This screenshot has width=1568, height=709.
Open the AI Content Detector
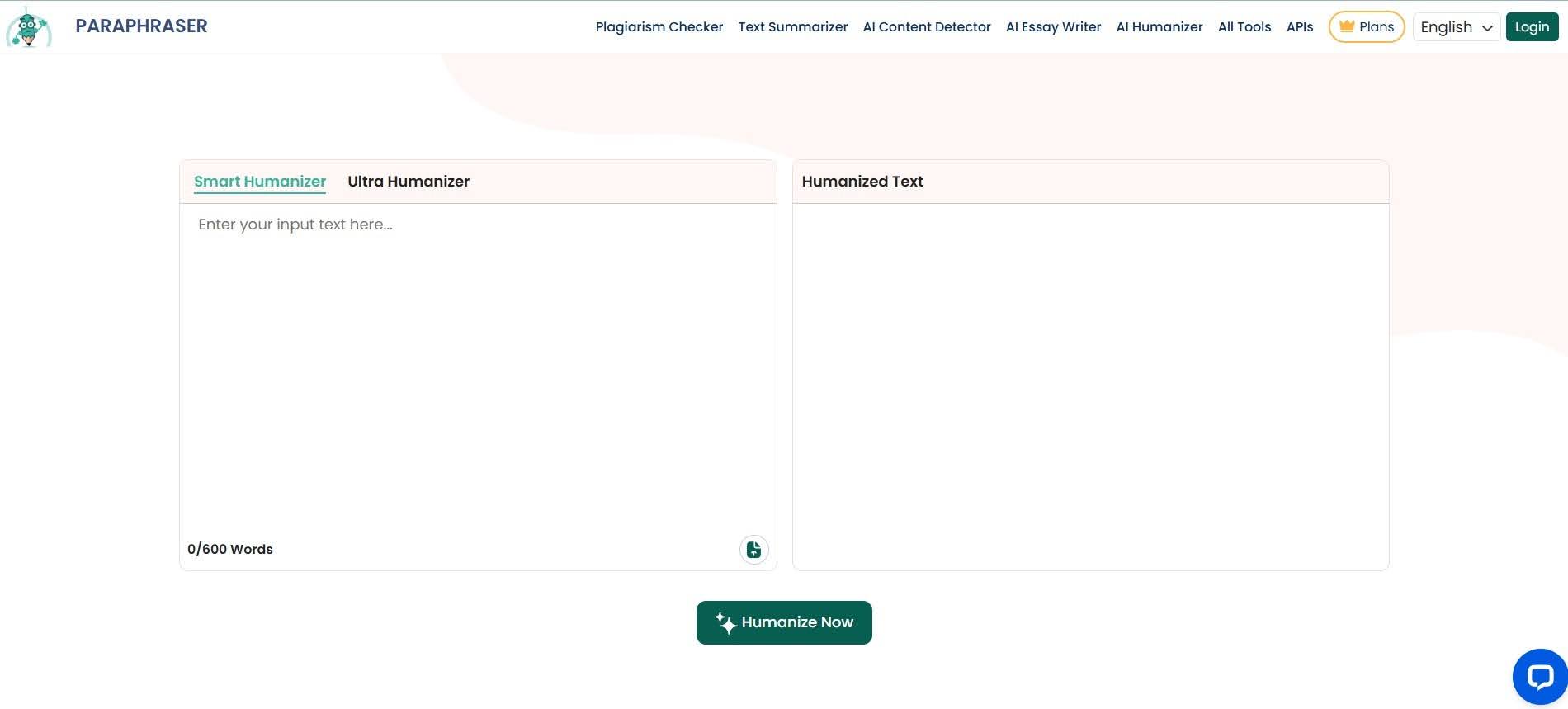(927, 27)
